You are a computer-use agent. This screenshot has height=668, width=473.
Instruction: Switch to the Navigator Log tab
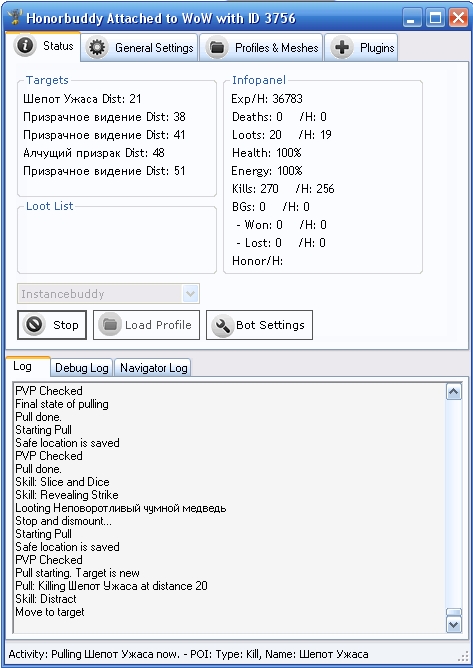pos(153,368)
